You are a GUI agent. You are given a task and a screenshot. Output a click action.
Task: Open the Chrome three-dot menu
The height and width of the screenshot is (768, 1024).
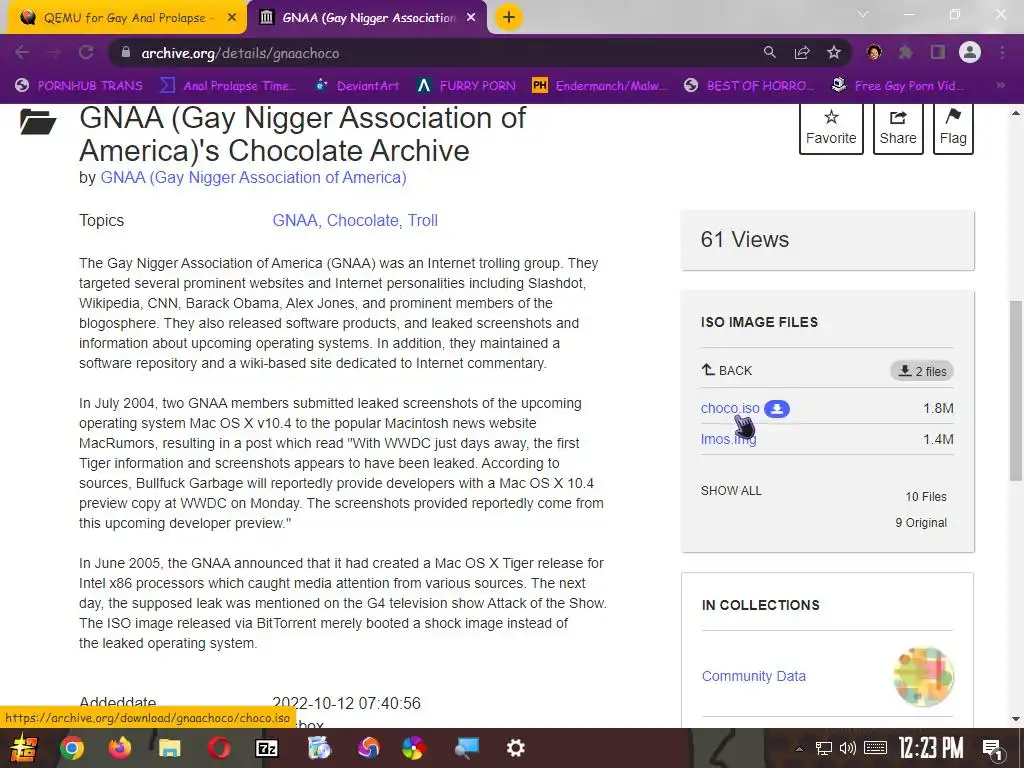pyautogui.click(x=1002, y=53)
